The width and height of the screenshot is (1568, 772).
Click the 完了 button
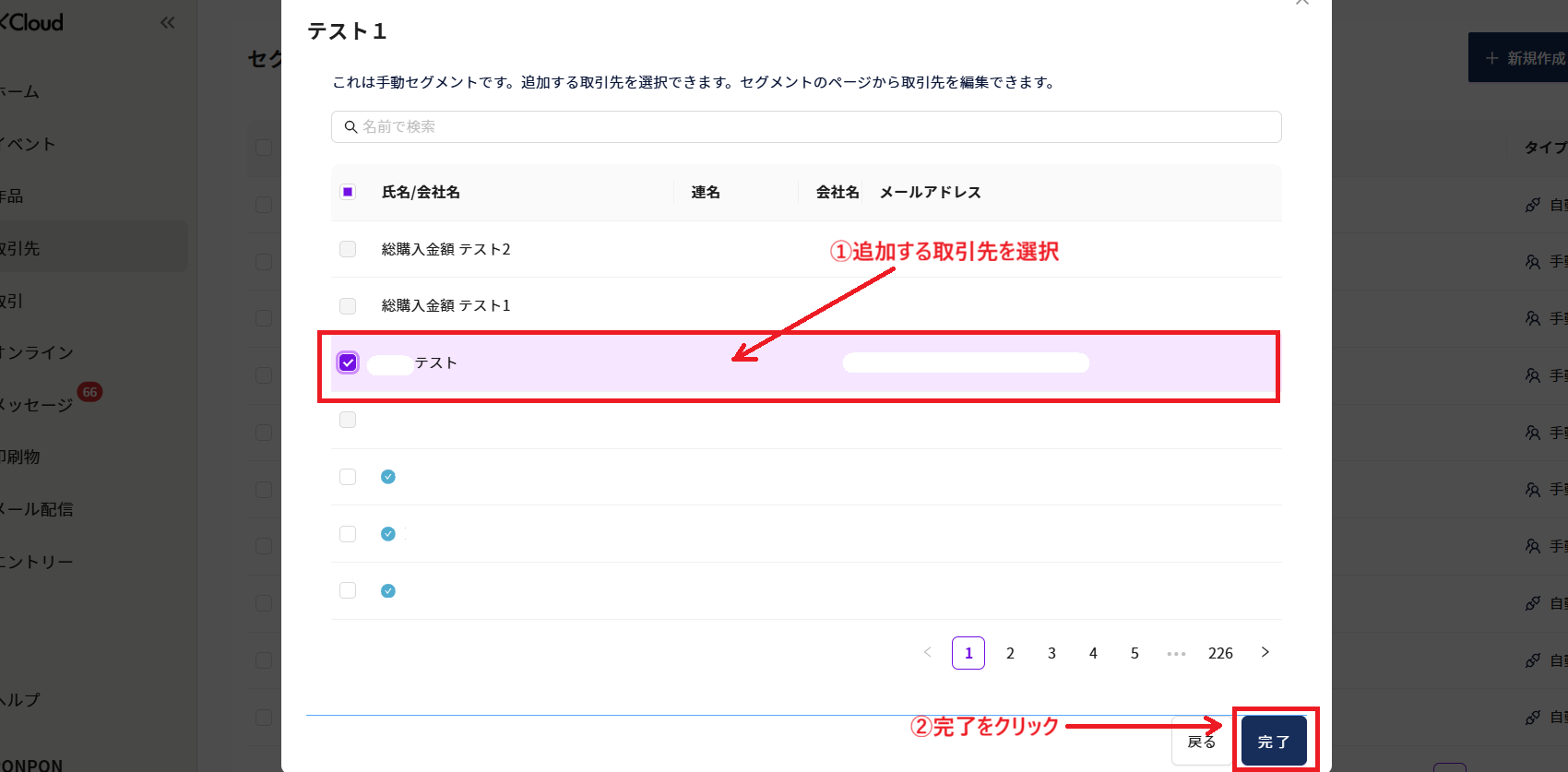1274,741
